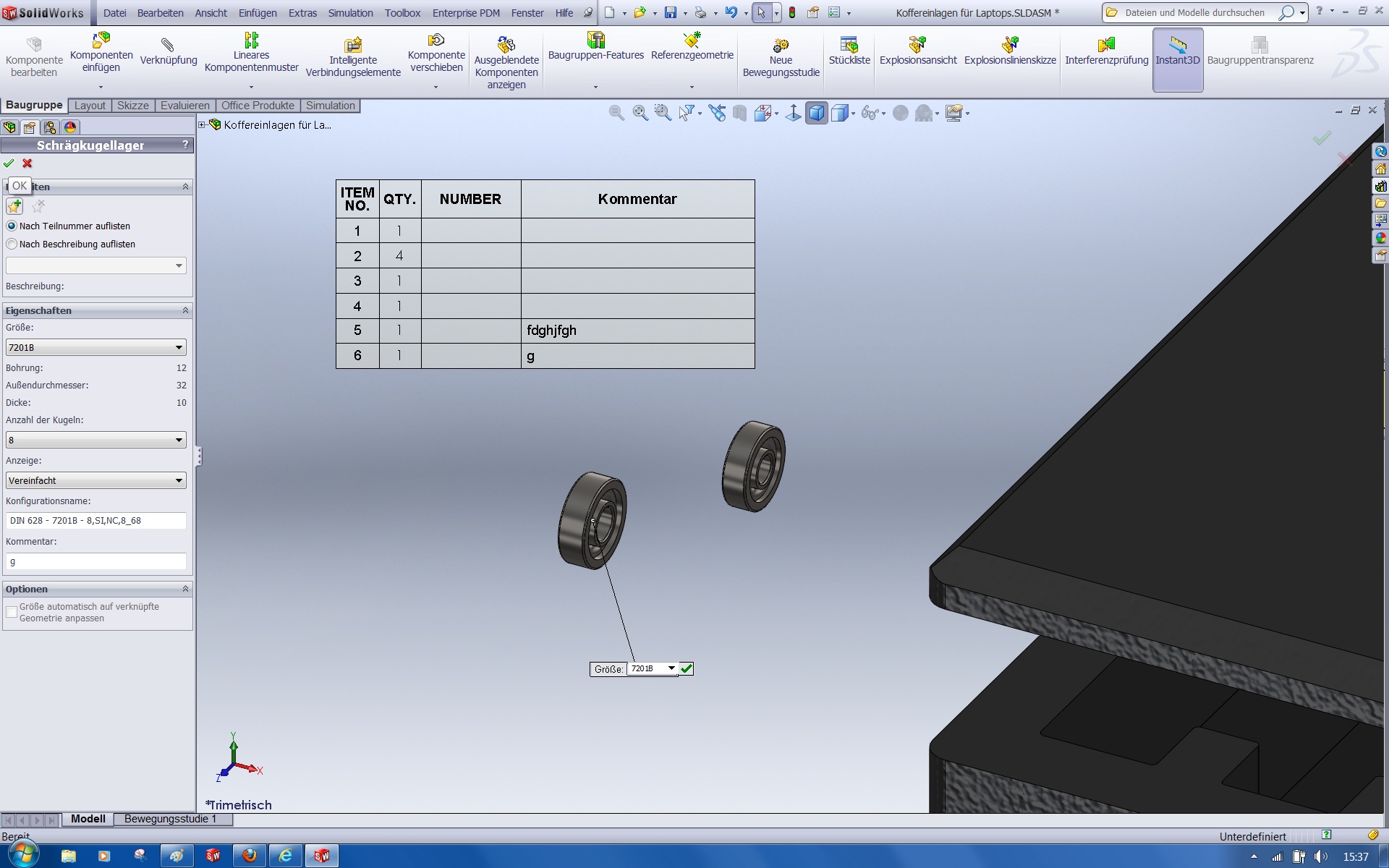Click the Konfigurationsname input field
Screen dimensions: 1389x868
96,521
